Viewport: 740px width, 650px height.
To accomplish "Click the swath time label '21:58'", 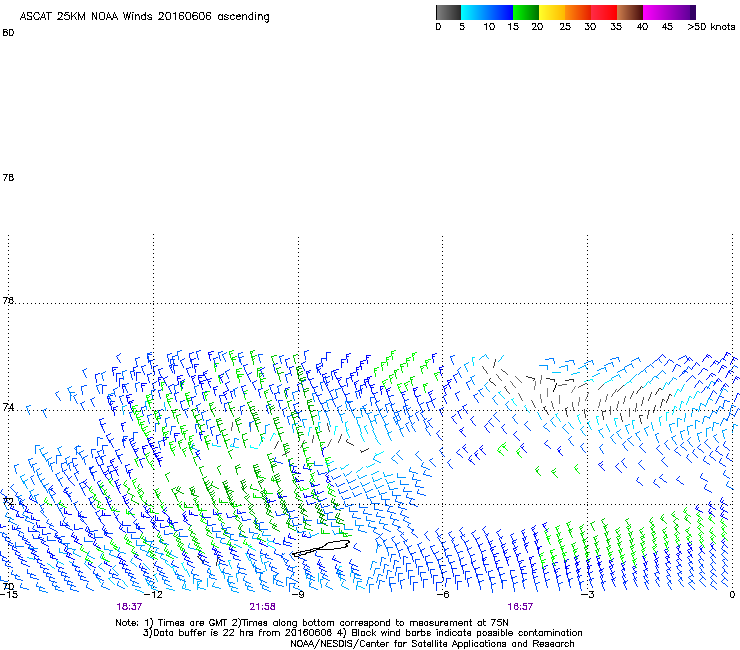I will coord(262,607).
